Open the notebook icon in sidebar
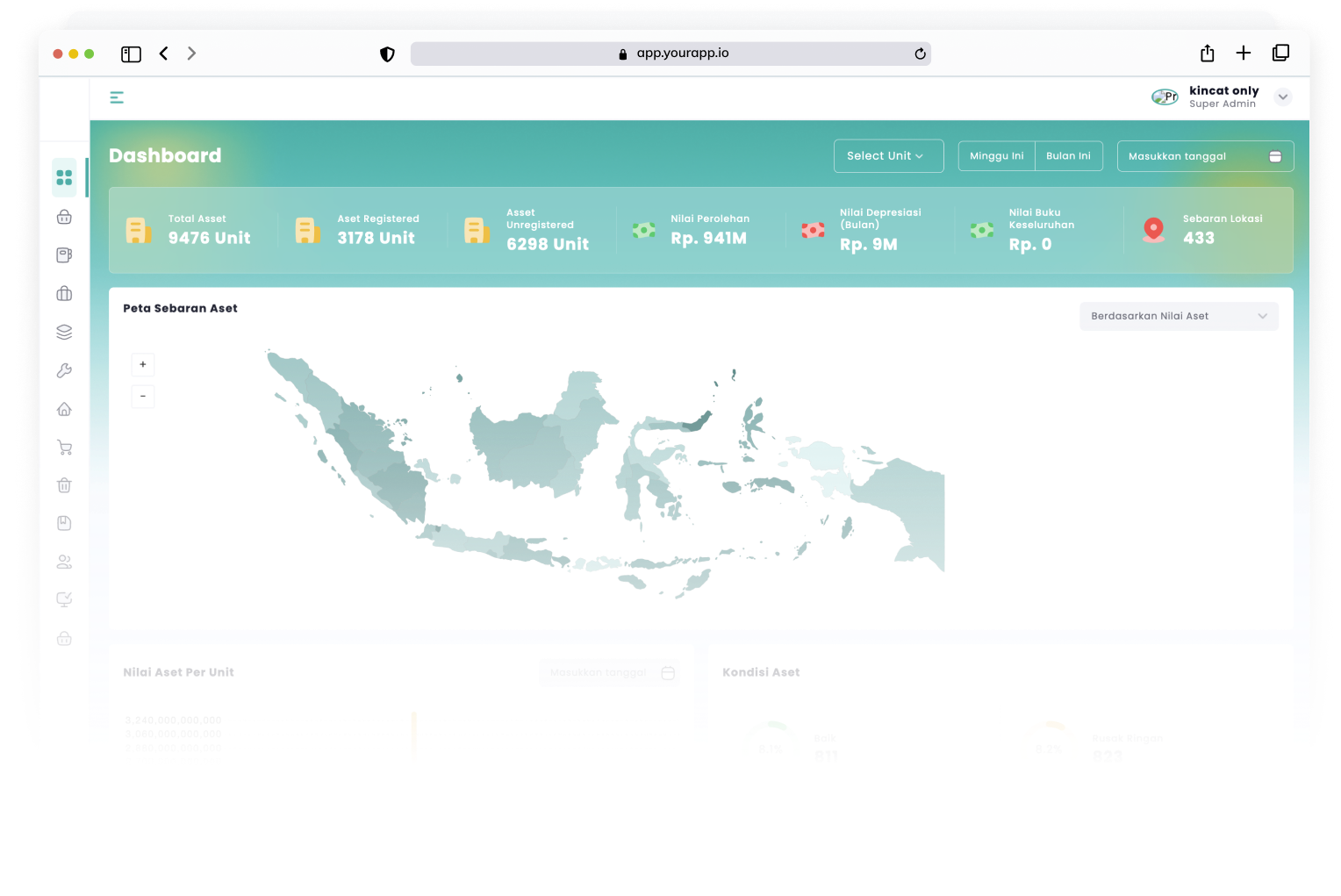This screenshot has width=1341, height=896. coord(64,254)
